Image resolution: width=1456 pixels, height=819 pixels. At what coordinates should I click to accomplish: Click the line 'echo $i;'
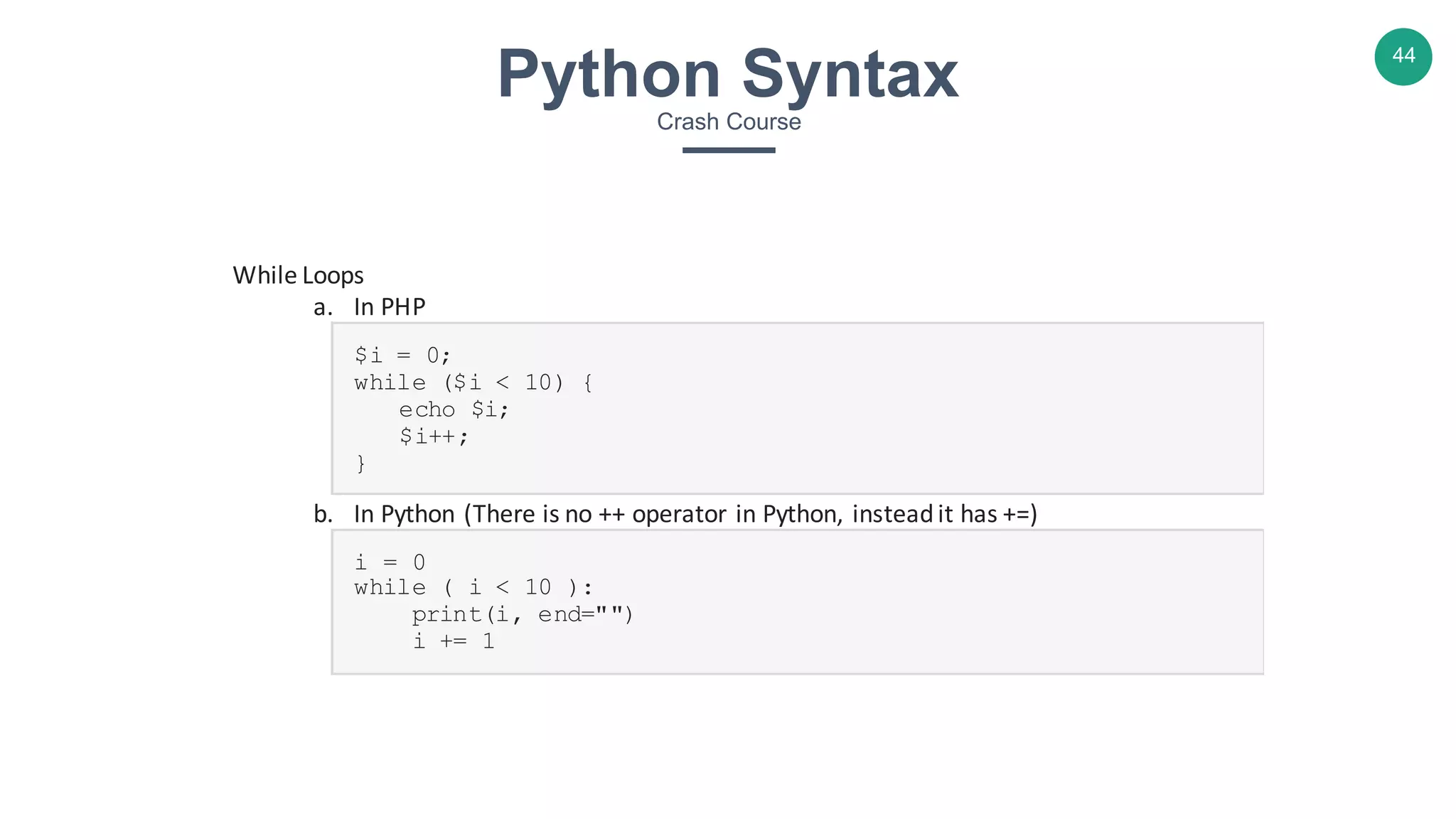[x=454, y=409]
